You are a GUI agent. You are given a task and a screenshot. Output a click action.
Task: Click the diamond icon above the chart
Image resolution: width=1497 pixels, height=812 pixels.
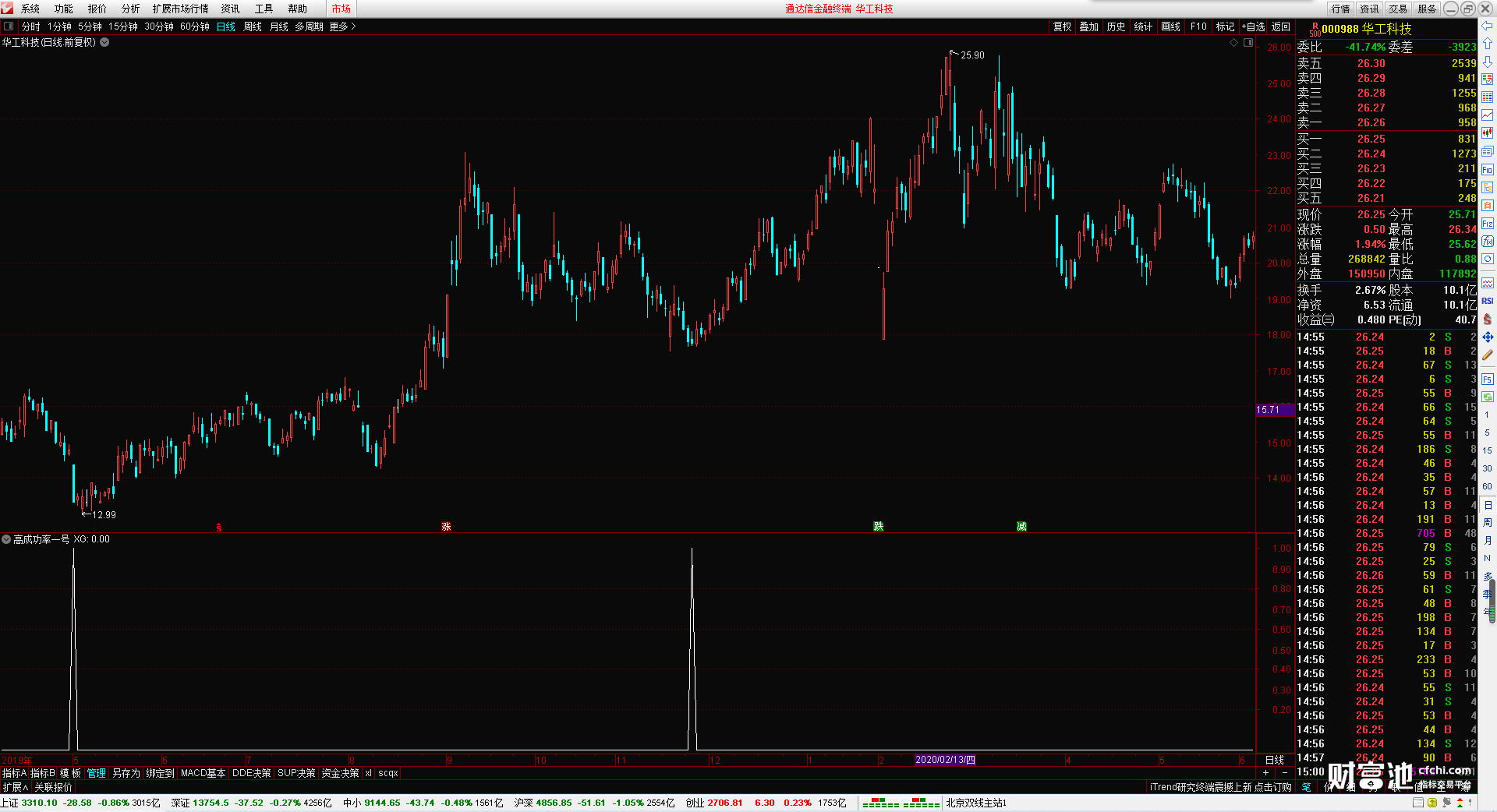click(x=1234, y=43)
